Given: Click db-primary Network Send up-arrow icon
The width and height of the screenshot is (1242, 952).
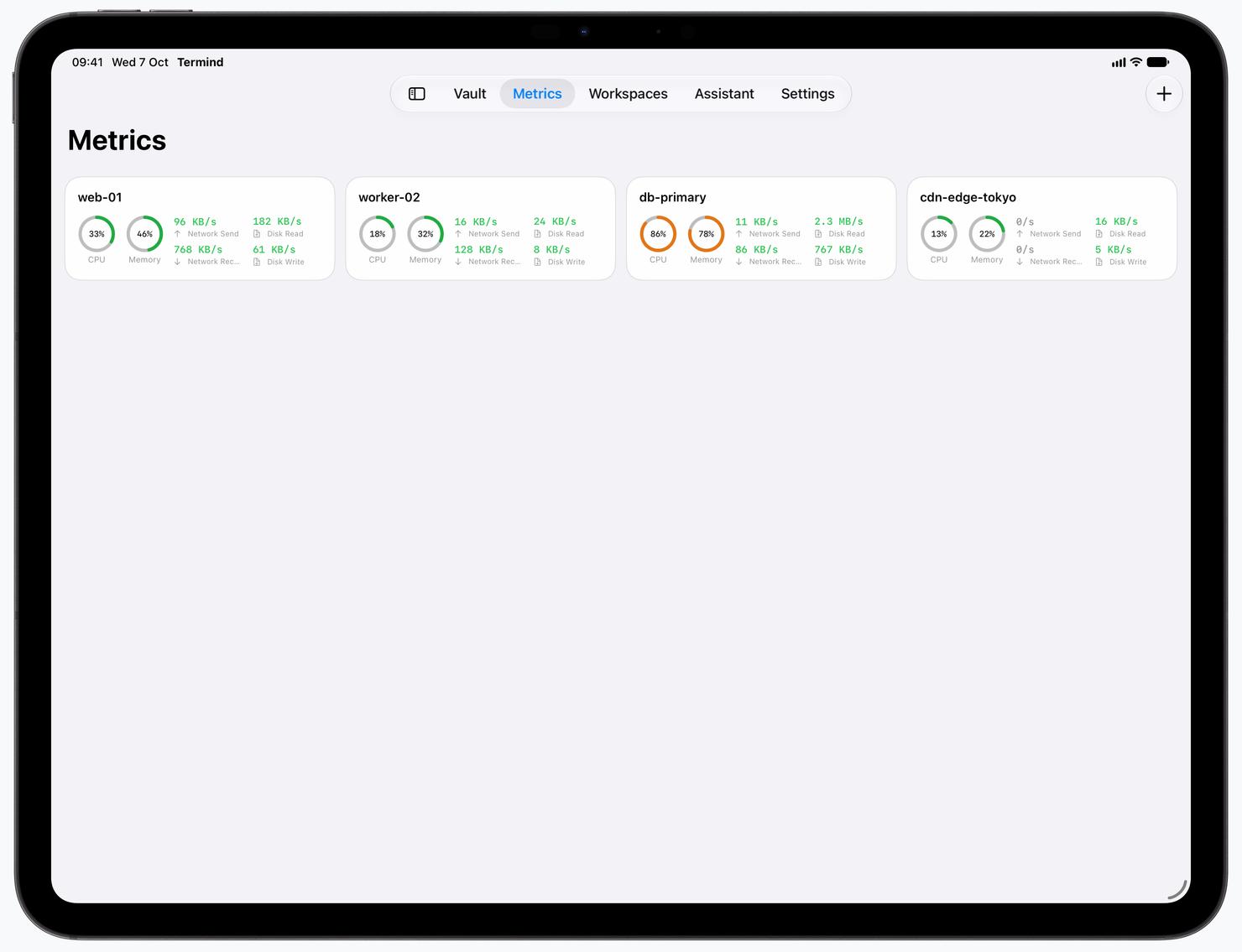Looking at the screenshot, I should click(738, 234).
